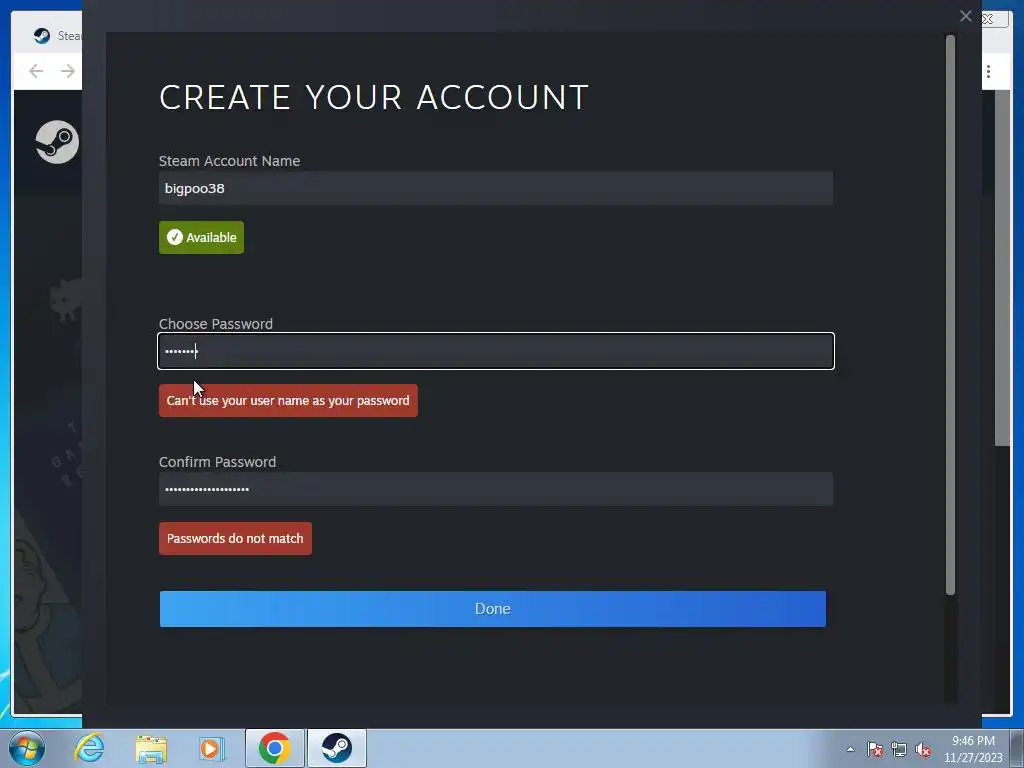
Task: Show hidden system tray icons
Action: (850, 749)
